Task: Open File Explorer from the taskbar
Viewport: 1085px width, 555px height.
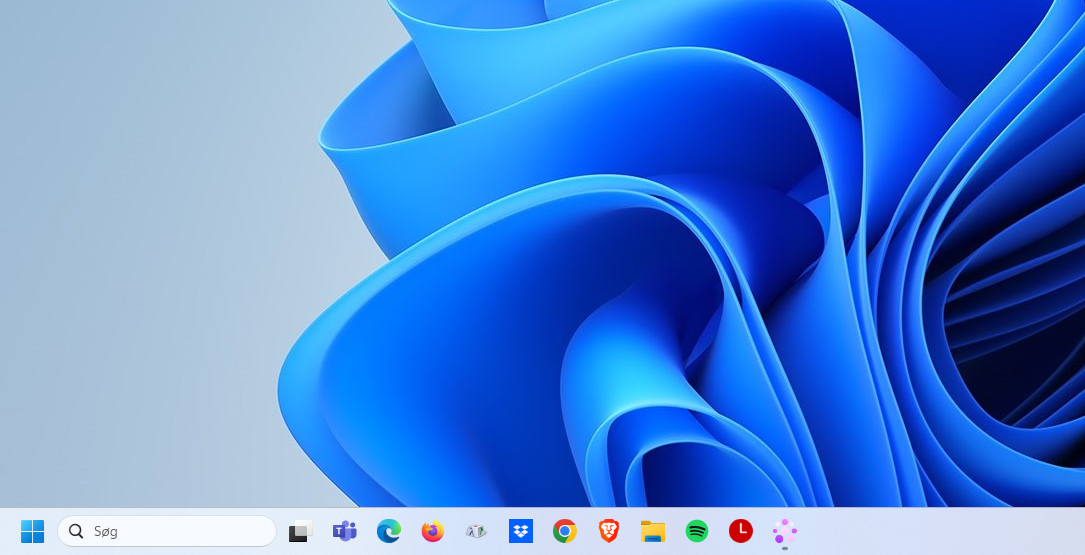Action: pos(653,531)
